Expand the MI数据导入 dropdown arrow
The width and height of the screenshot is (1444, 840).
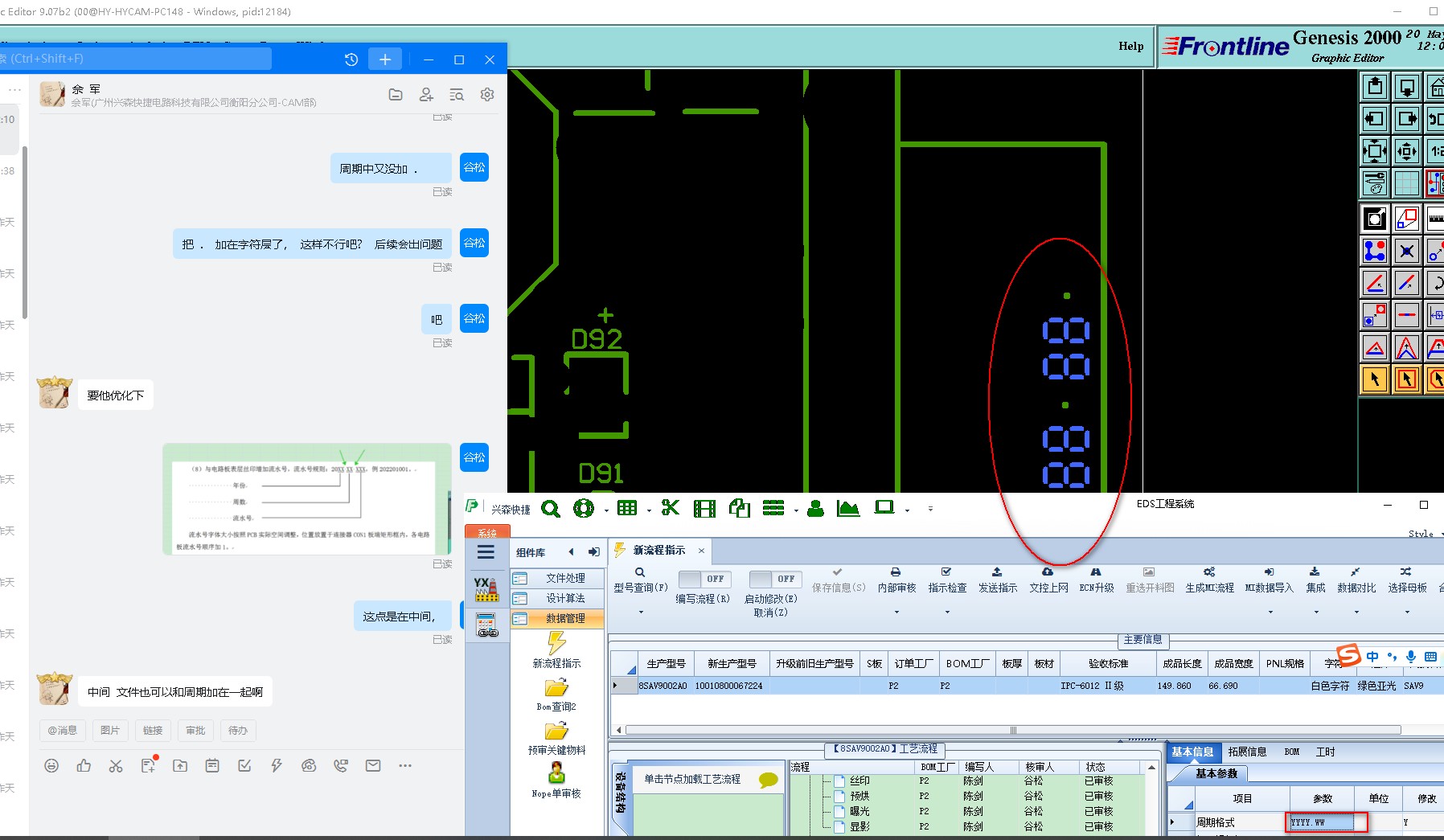(1270, 613)
